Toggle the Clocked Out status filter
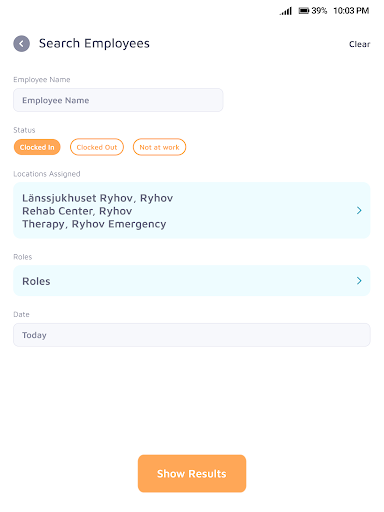 coord(97,147)
